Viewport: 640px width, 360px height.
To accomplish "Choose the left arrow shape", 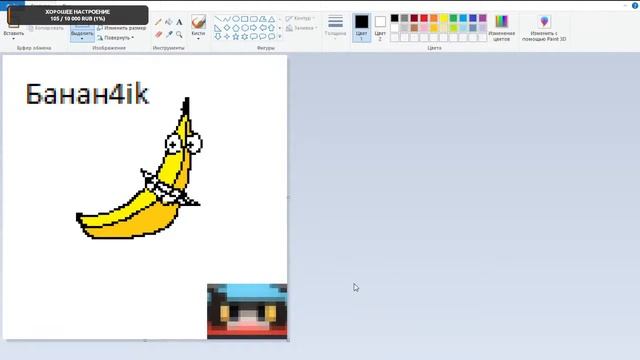I will [x=262, y=28].
